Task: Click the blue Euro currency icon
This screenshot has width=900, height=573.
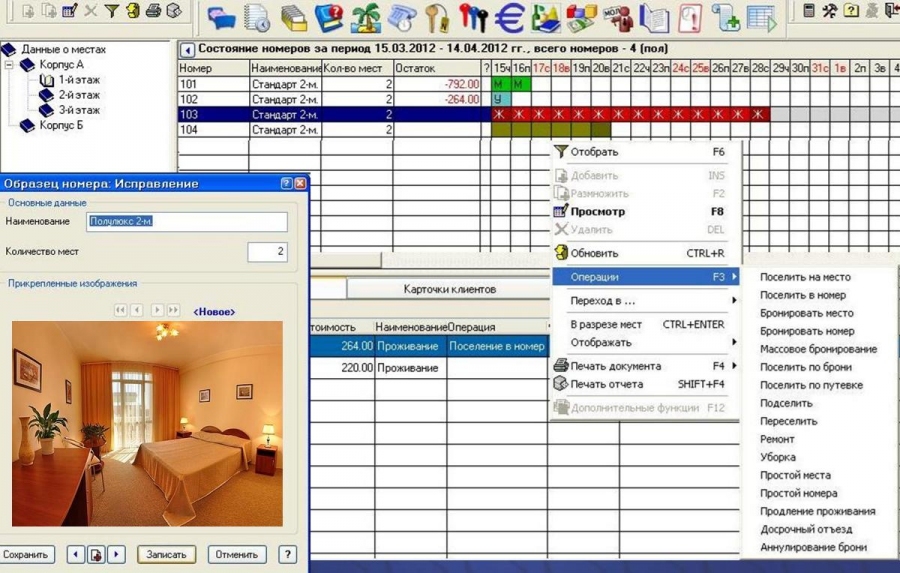Action: tap(510, 18)
